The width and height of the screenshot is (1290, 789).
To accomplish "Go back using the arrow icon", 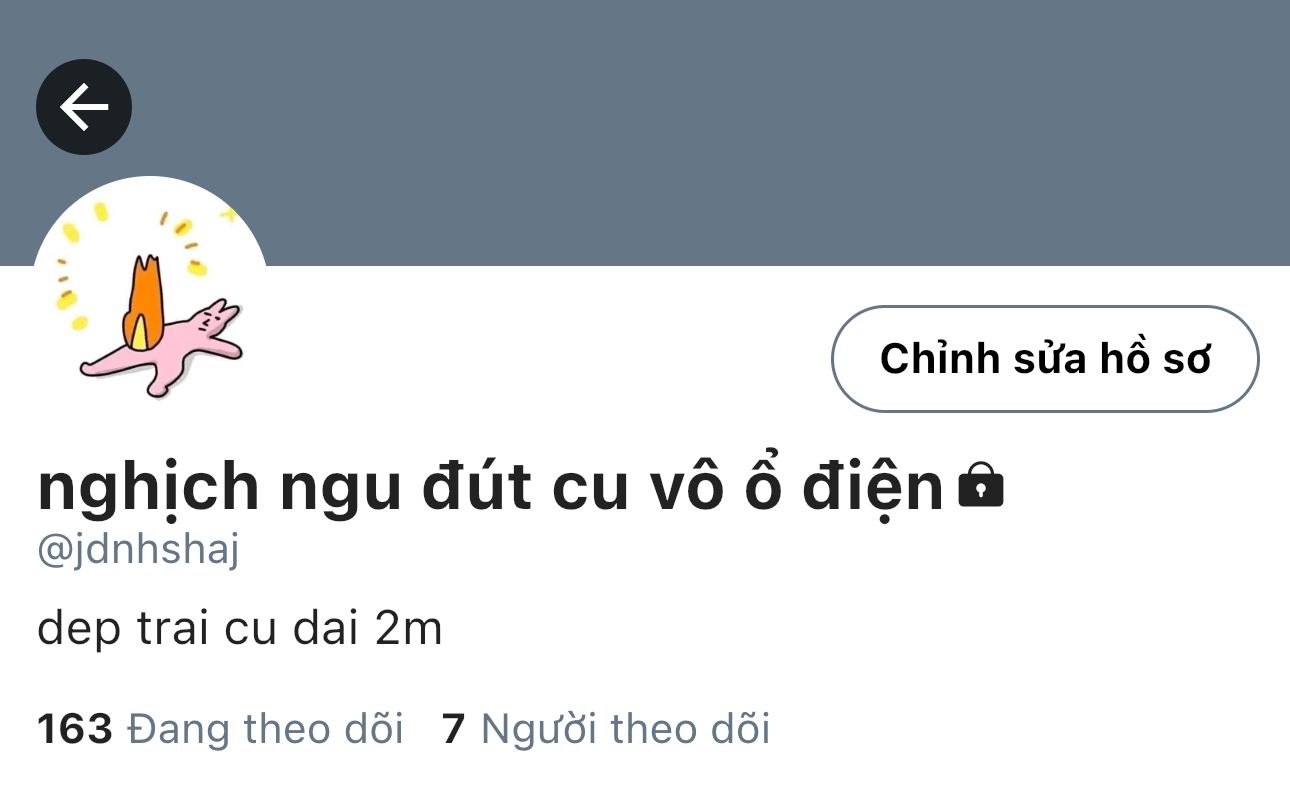I will tap(84, 107).
